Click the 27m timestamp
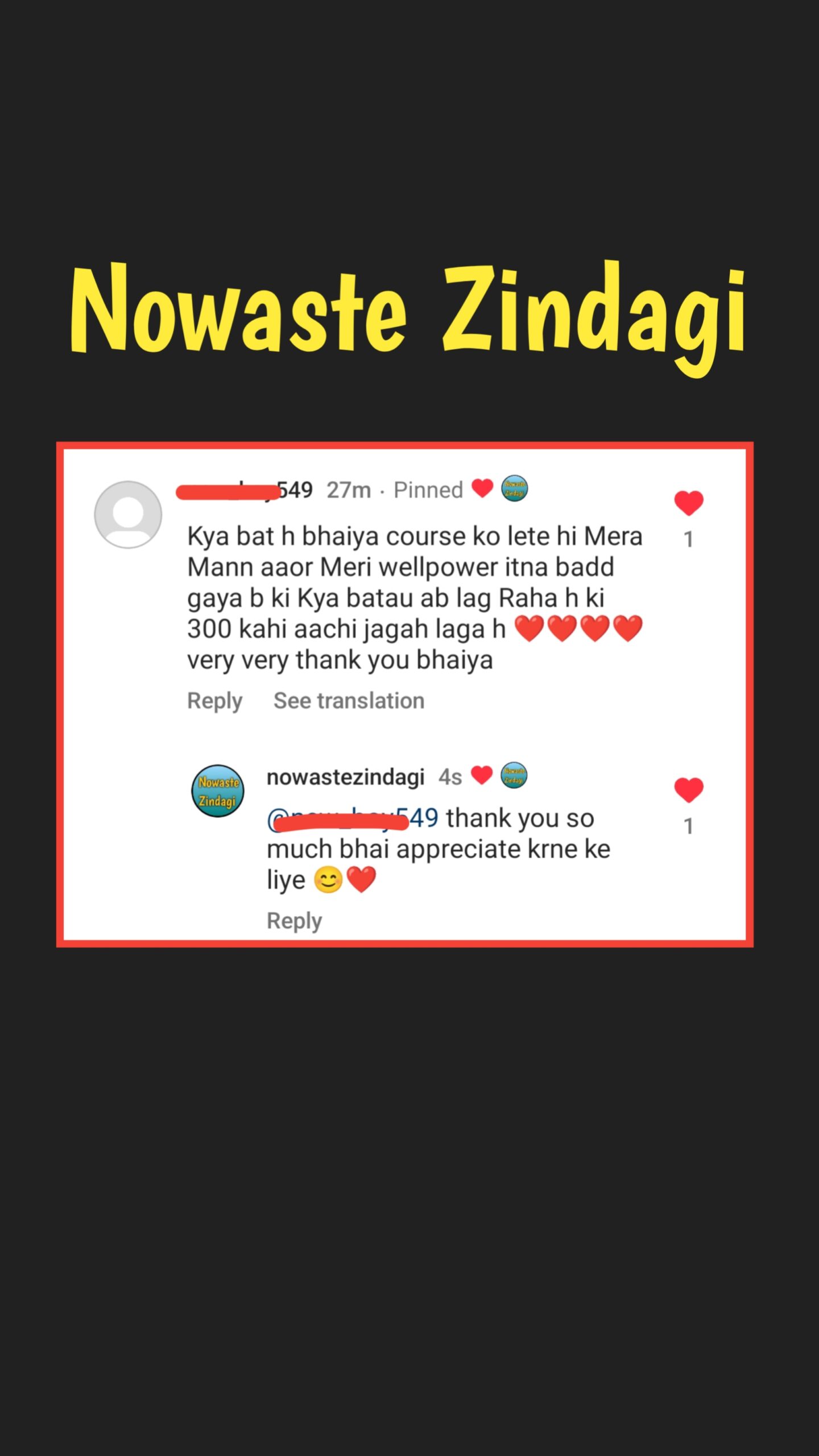This screenshot has width=819, height=1456. pyautogui.click(x=349, y=490)
